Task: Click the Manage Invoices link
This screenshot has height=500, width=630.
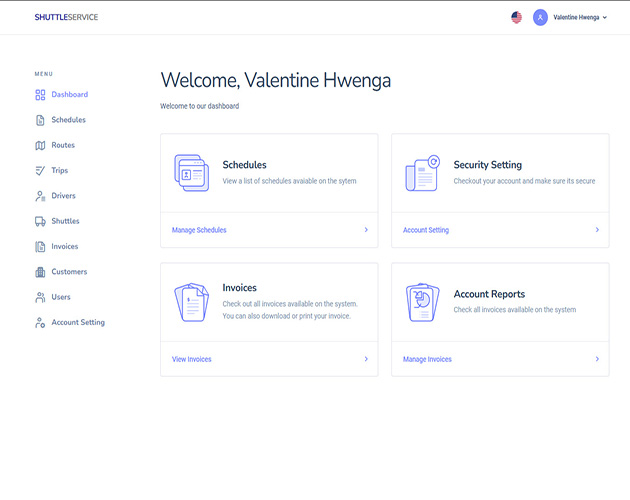Action: coord(427,359)
